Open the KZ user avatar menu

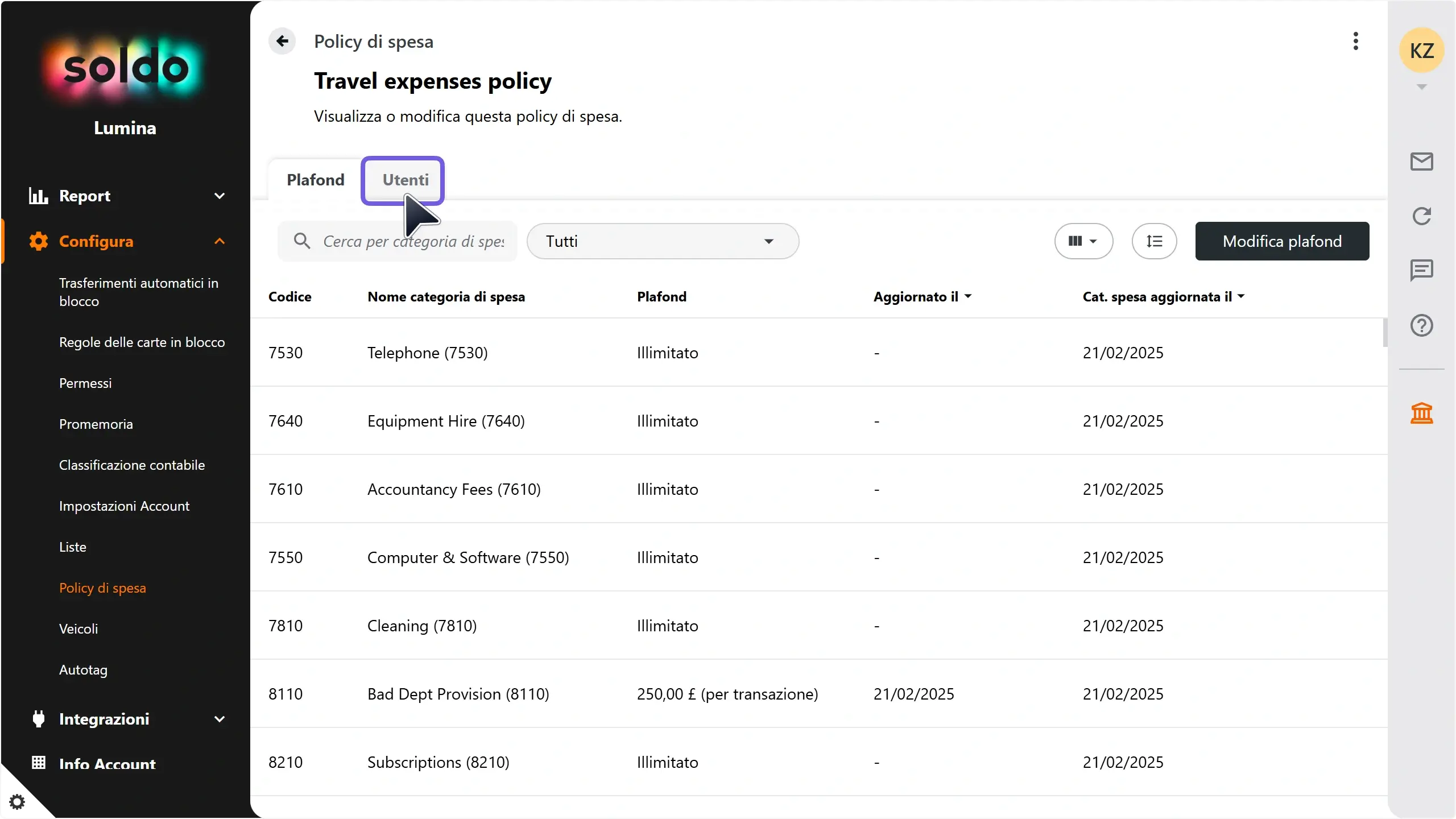coord(1421,50)
